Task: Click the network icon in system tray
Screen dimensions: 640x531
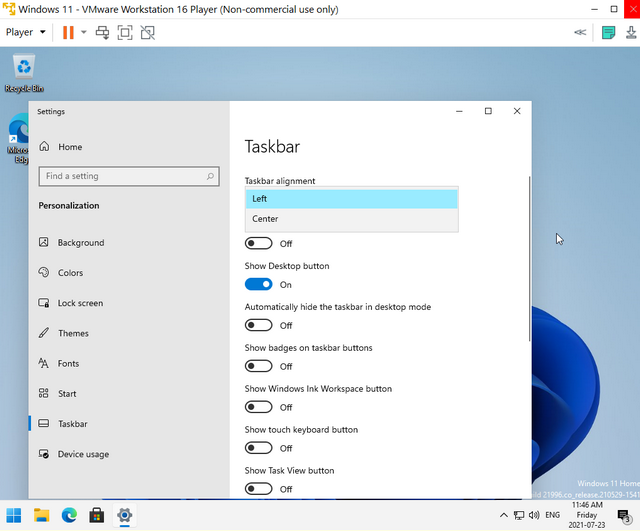Action: tap(519, 515)
